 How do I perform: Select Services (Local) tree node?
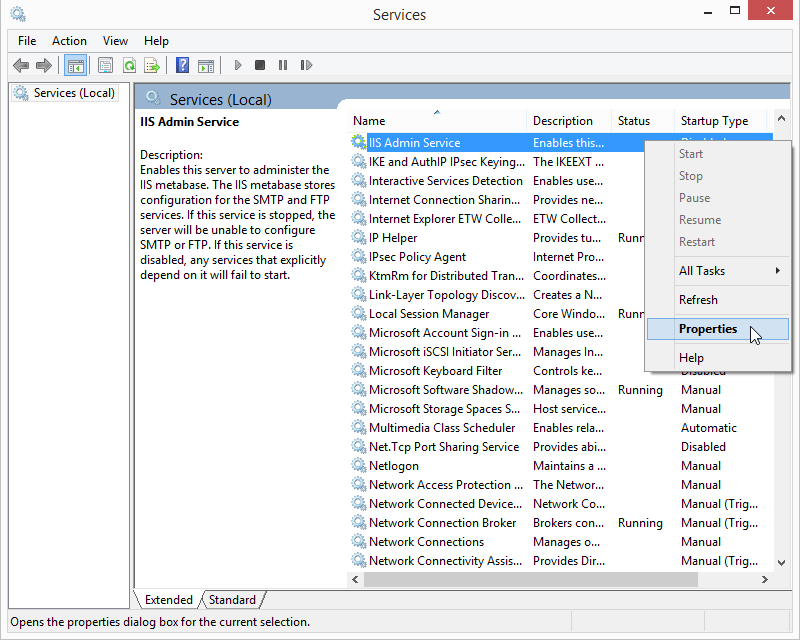(65, 93)
